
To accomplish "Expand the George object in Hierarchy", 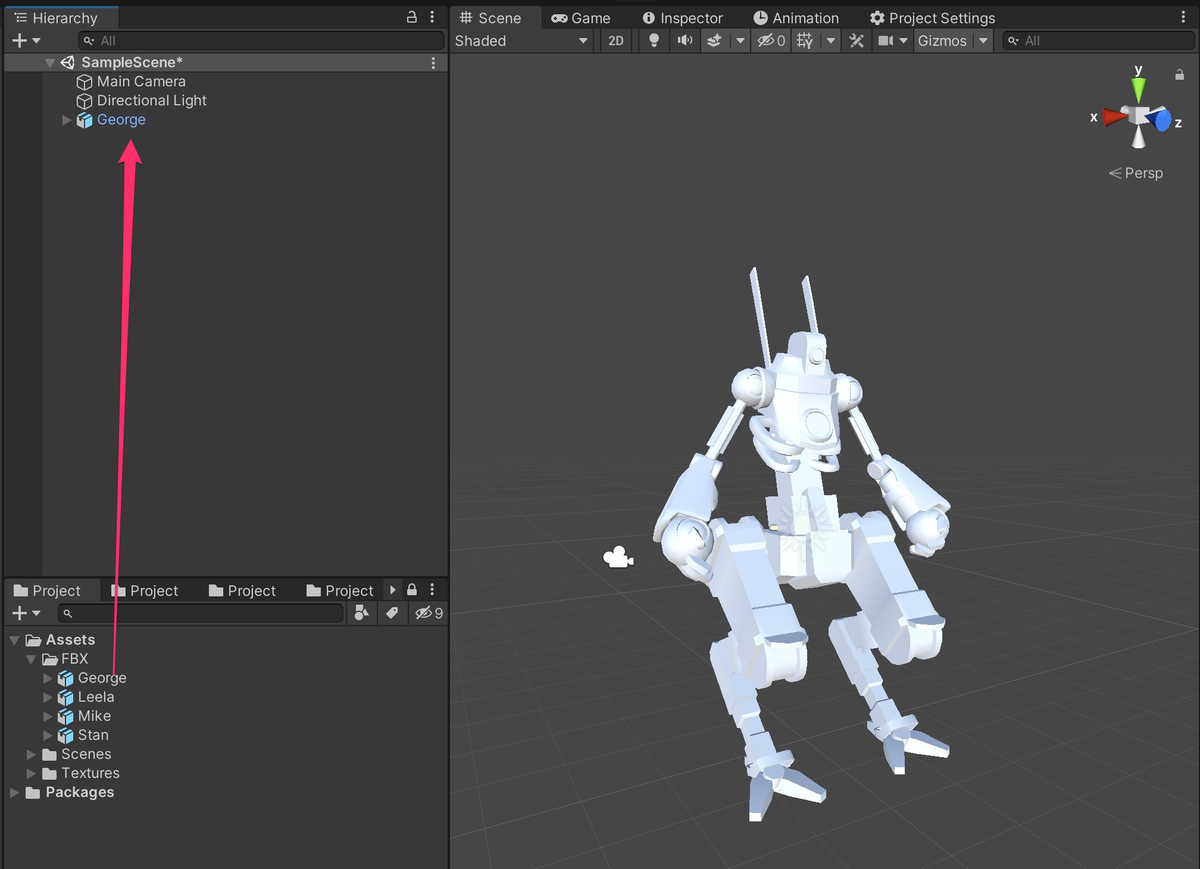I will point(67,120).
